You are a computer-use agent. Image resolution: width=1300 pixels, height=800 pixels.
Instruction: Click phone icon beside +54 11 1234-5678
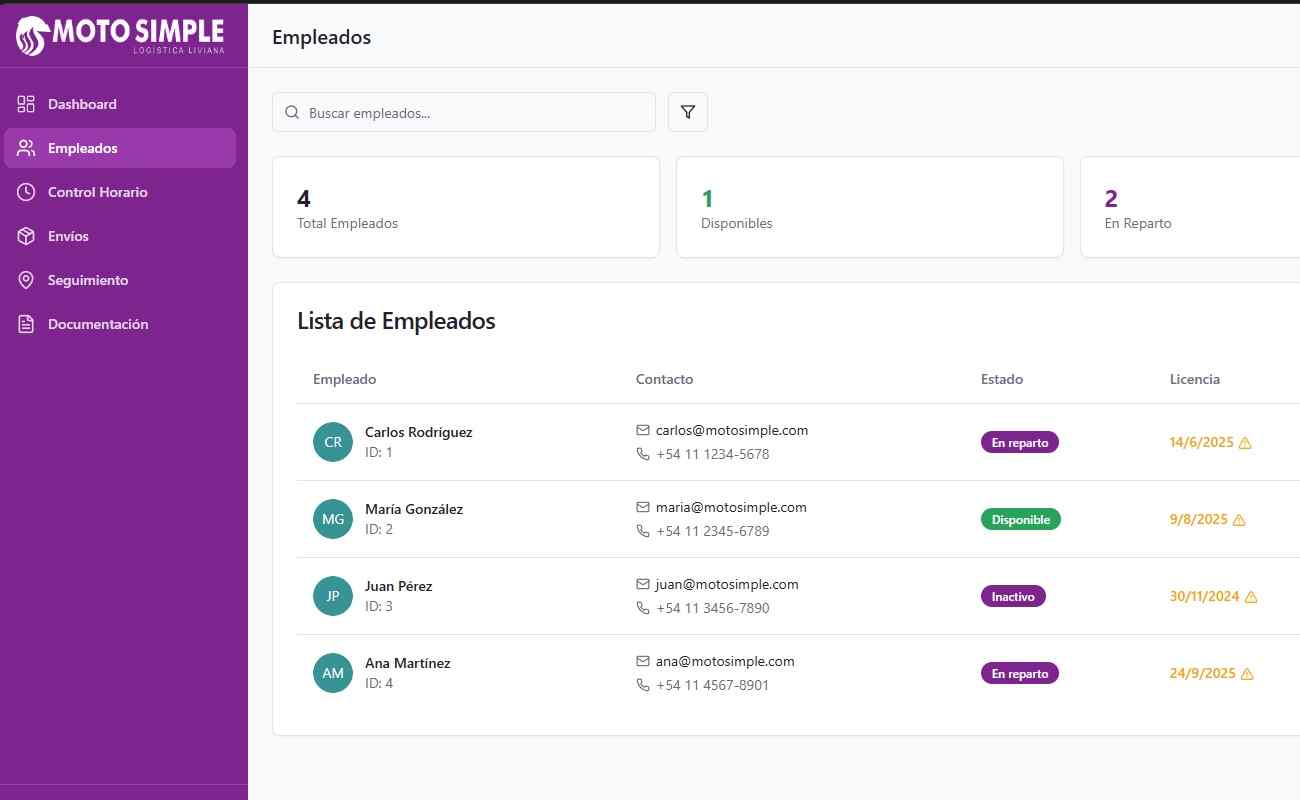[x=643, y=454]
